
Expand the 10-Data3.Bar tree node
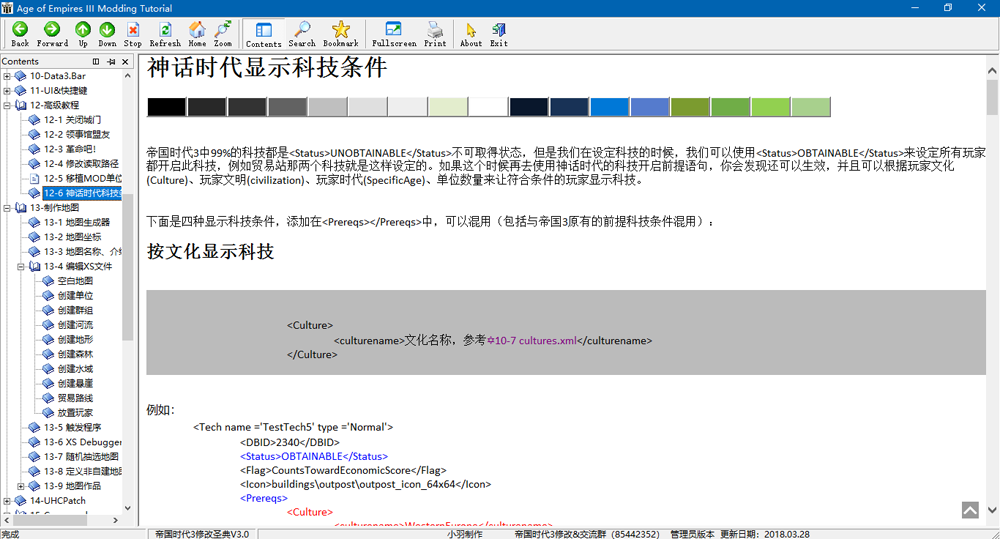[x=7, y=76]
